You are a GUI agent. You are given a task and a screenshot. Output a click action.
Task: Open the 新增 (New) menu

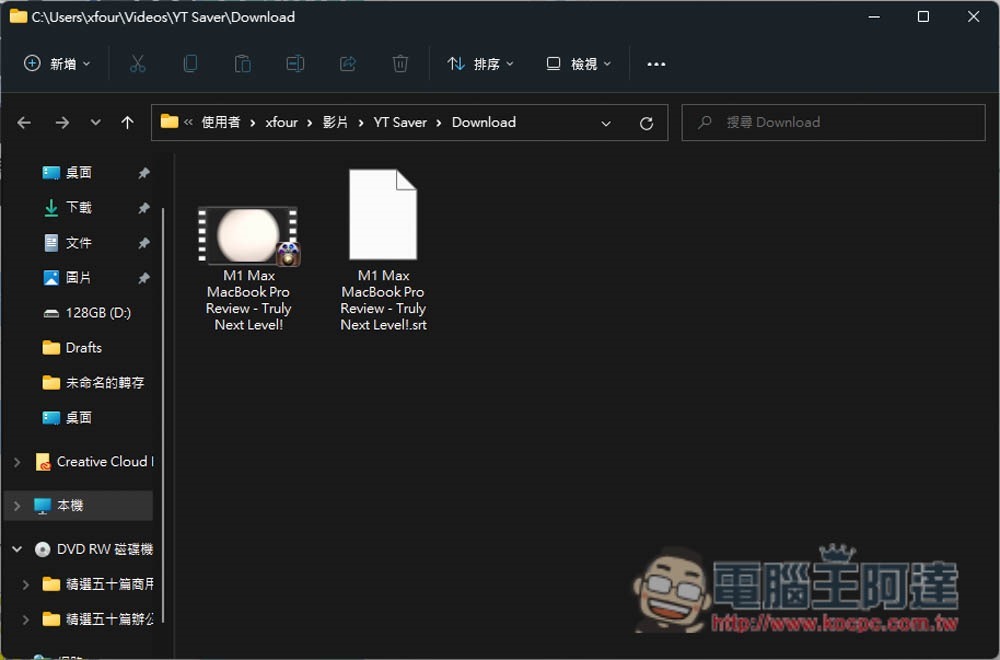pyautogui.click(x=57, y=64)
